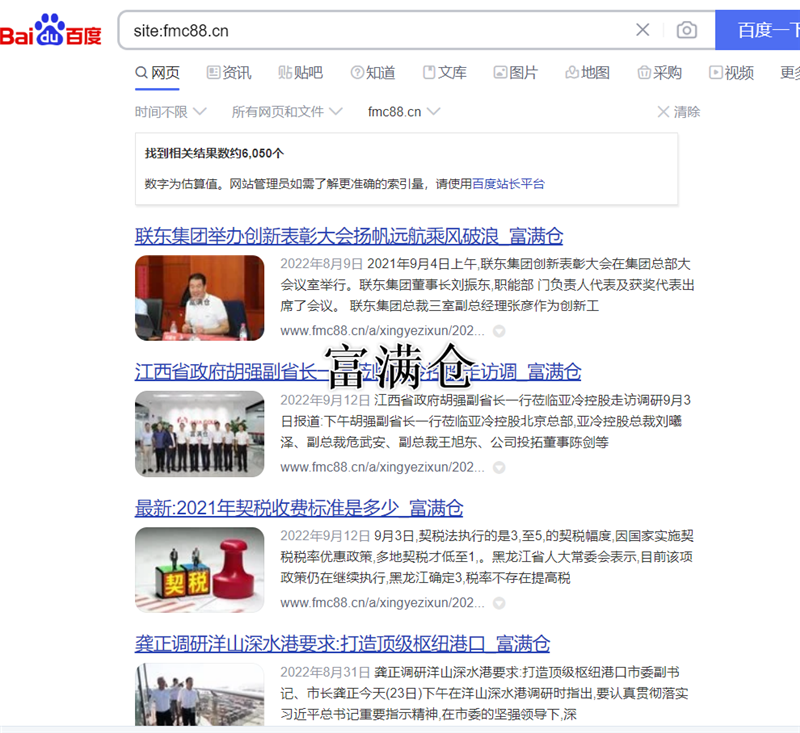Clear the search box with the X icon
800x733 pixels.
tap(643, 30)
